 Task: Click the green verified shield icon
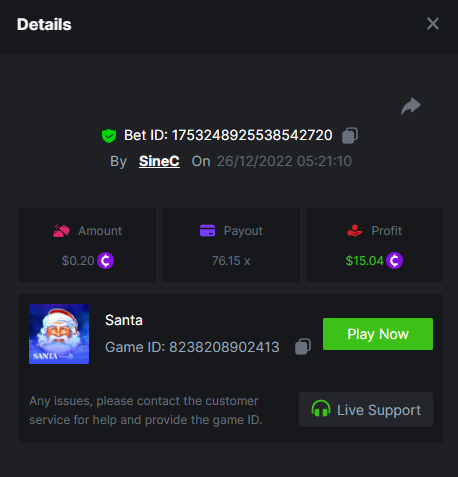(109, 136)
